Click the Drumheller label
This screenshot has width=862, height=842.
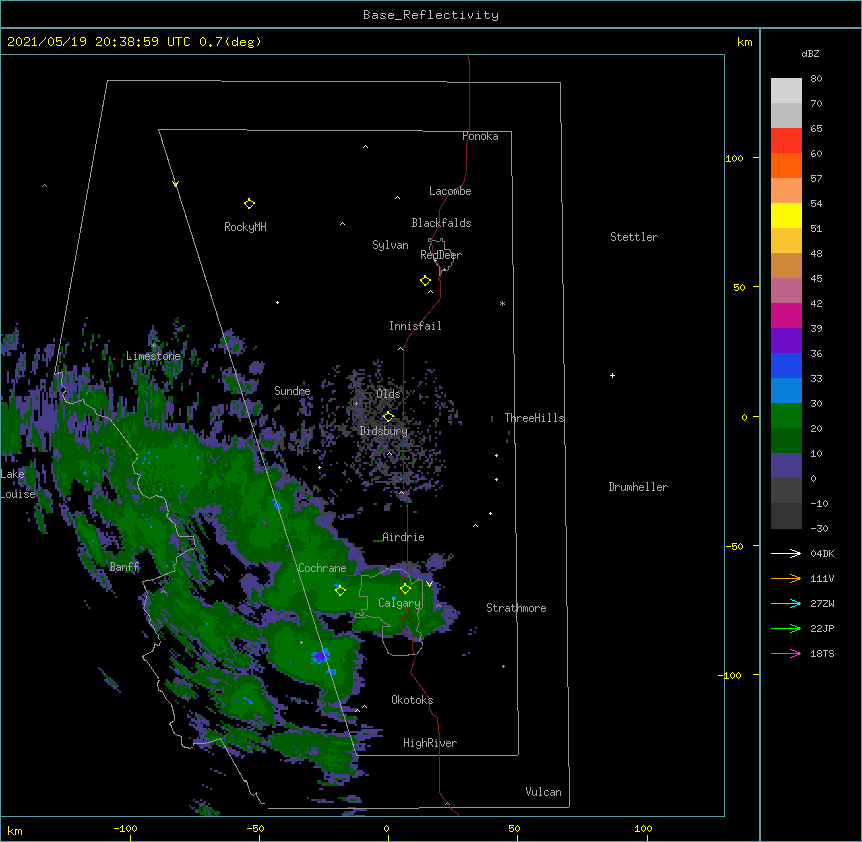point(638,487)
